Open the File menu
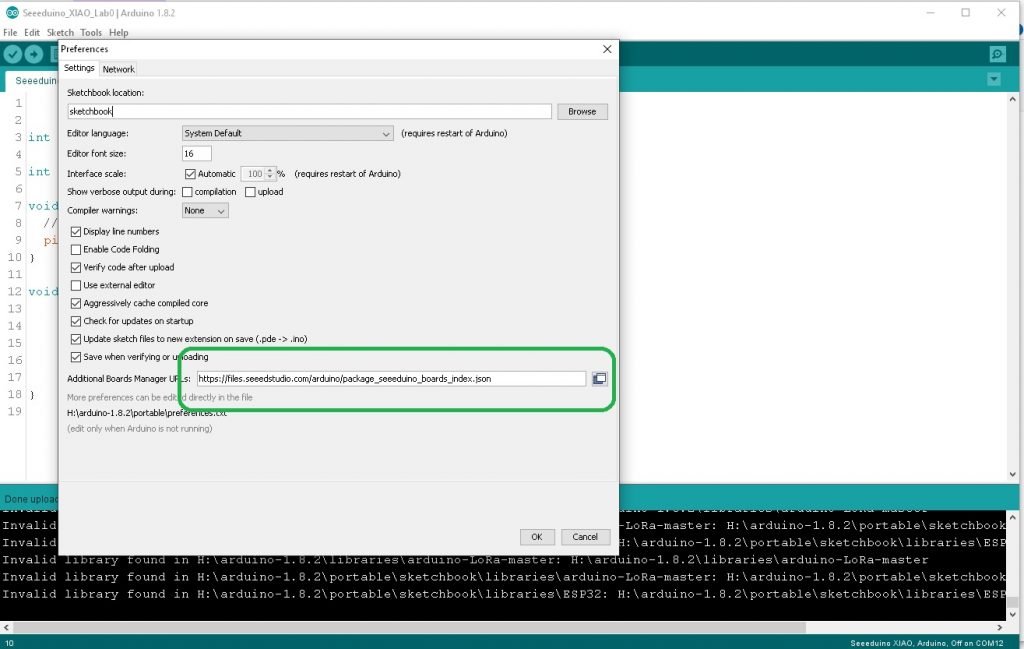Screen dimensions: 1024x649 10,32
